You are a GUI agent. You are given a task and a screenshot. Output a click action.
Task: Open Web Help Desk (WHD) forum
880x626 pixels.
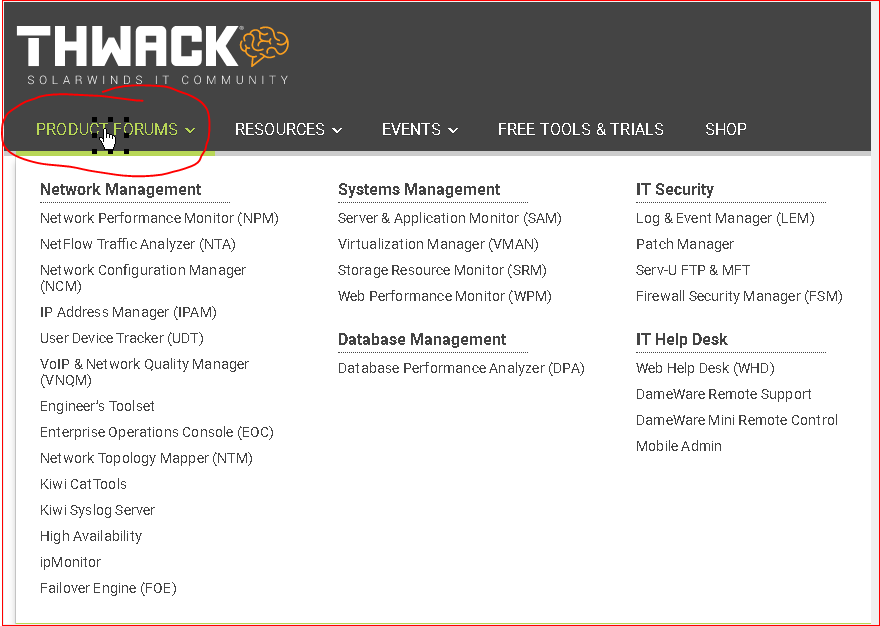pyautogui.click(x=705, y=368)
